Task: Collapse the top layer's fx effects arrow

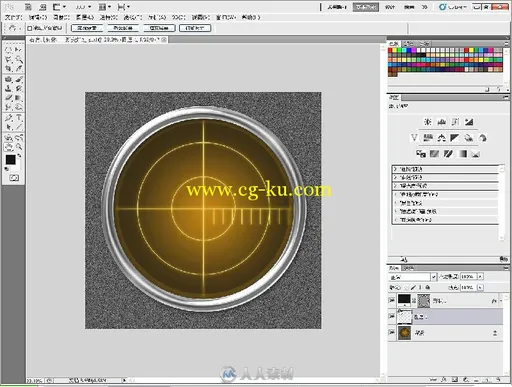Action: (x=500, y=301)
